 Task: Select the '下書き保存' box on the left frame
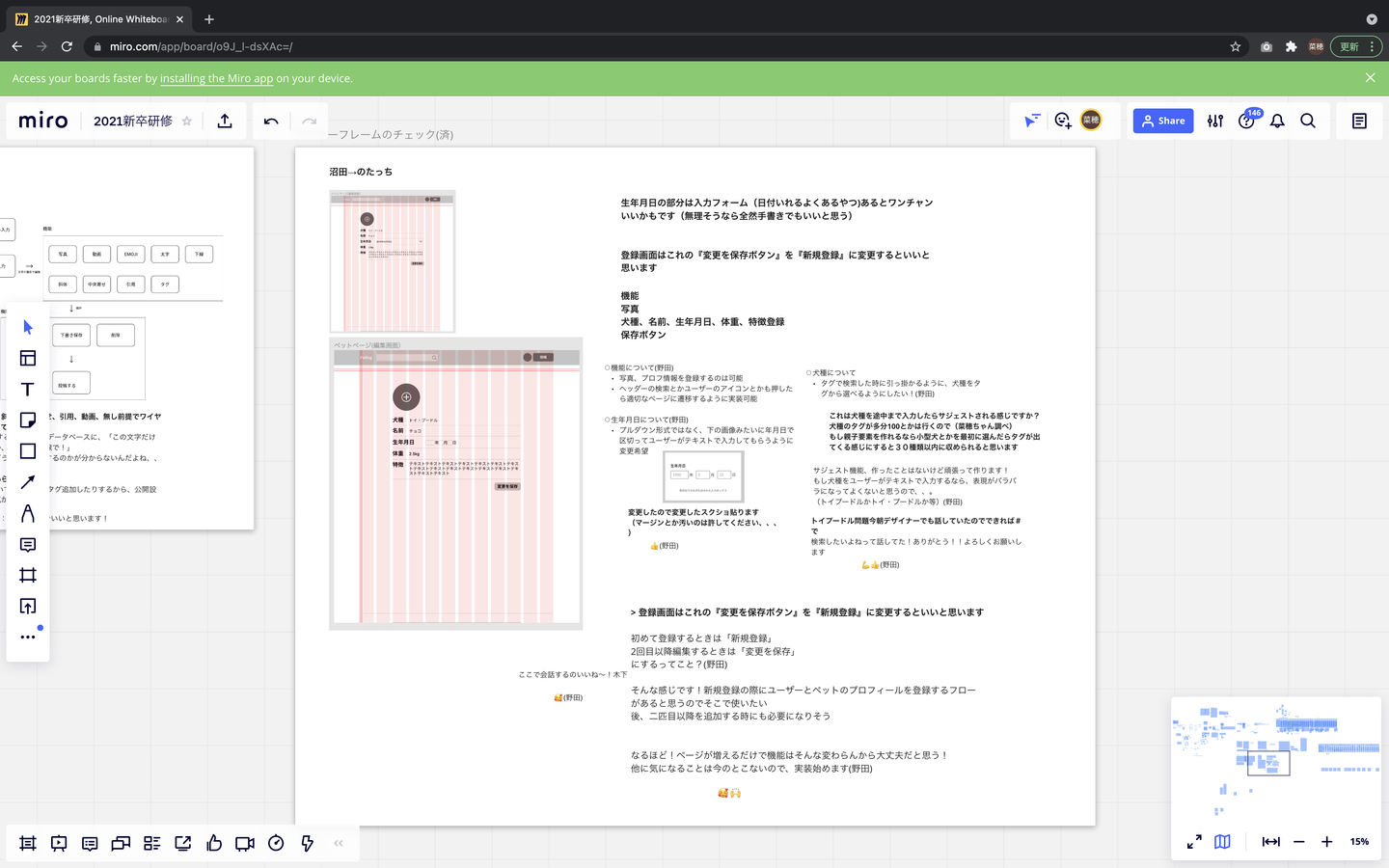click(x=71, y=335)
